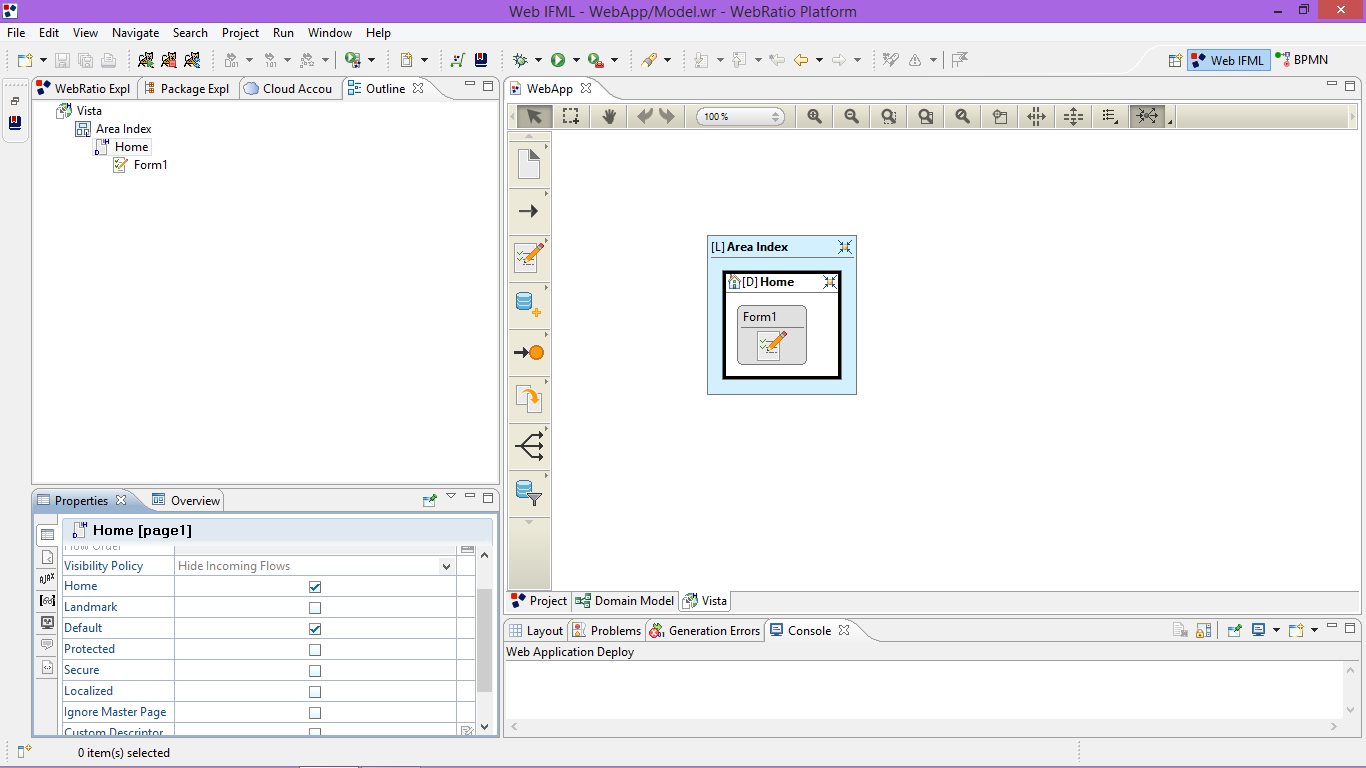Open the Navigate menu
This screenshot has width=1366, height=768.
135,33
